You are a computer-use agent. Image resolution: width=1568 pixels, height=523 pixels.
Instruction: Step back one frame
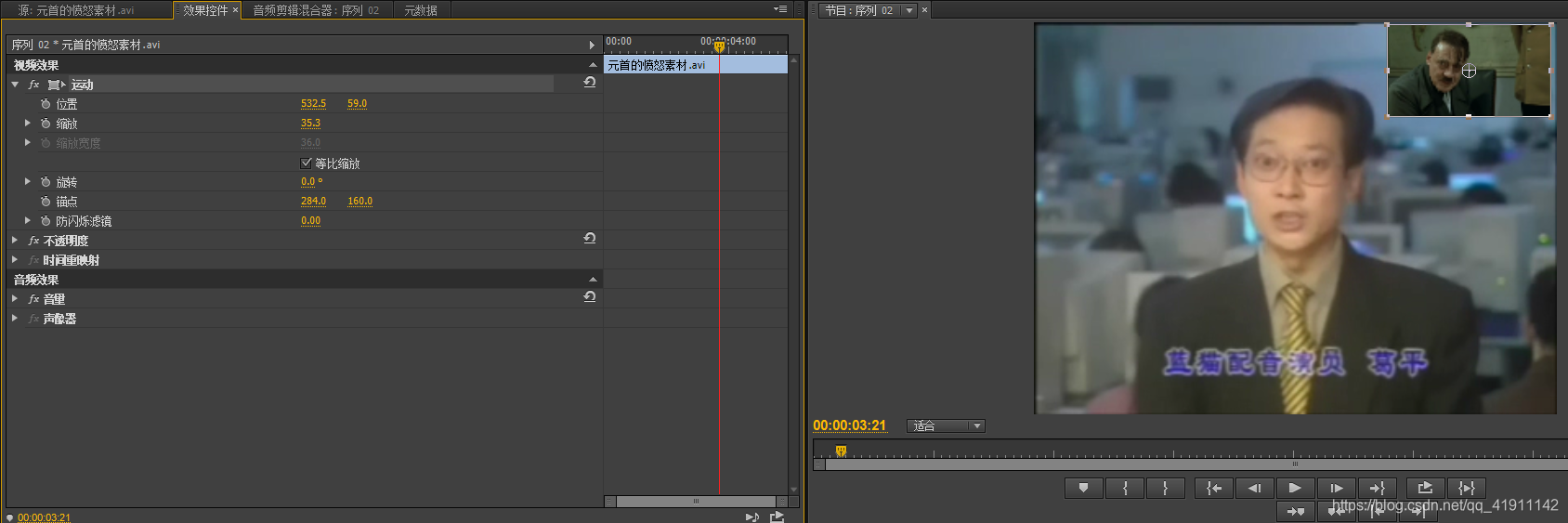point(1254,488)
